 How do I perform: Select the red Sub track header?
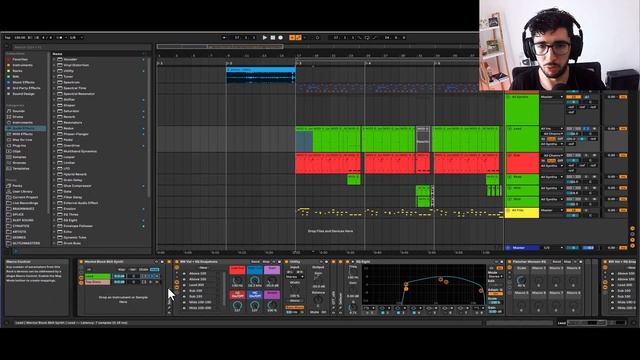coord(522,163)
